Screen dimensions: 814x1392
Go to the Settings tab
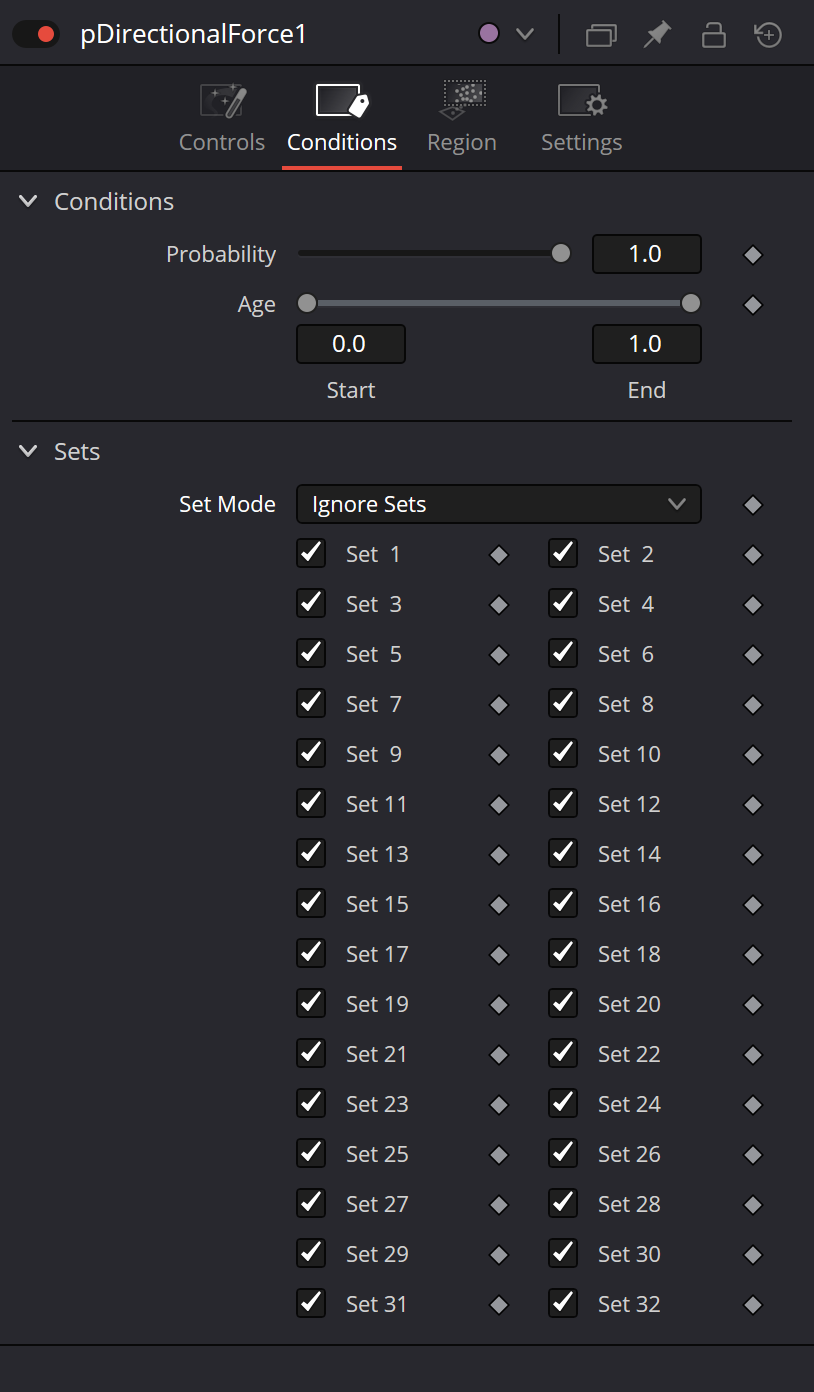click(x=582, y=119)
